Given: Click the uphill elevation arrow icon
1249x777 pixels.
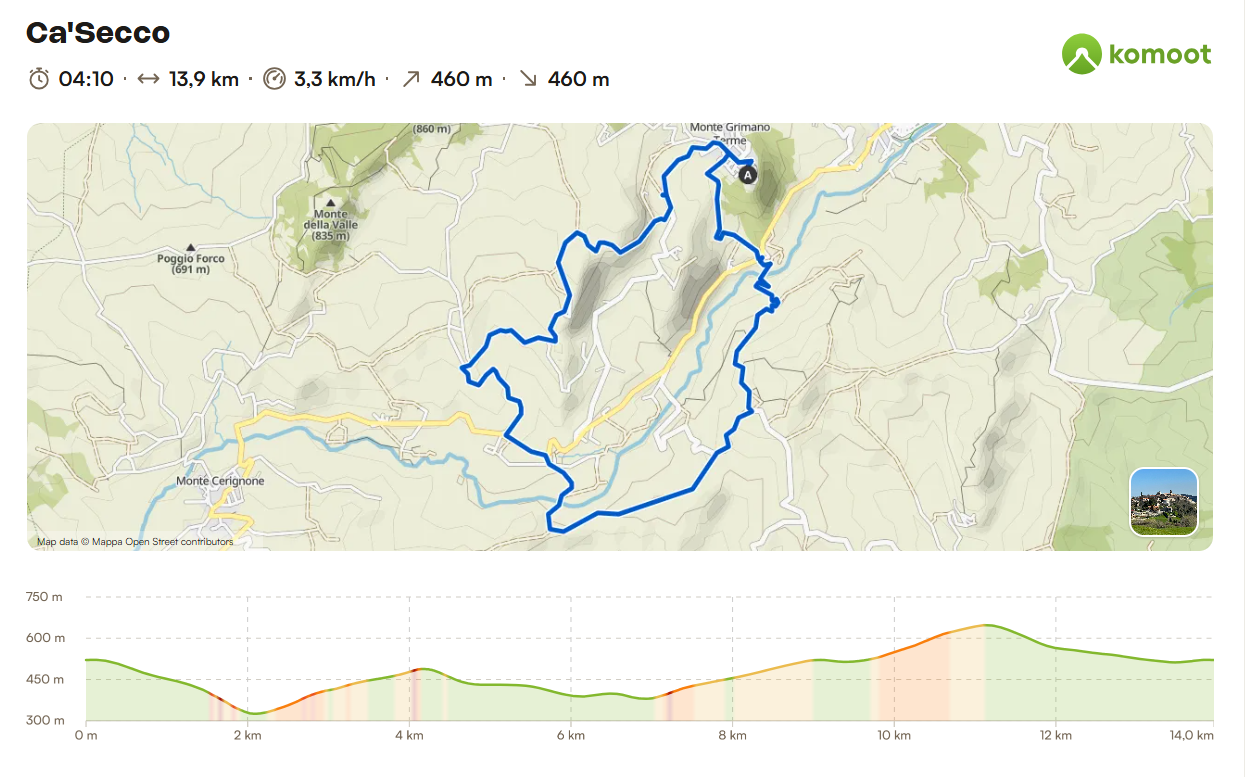Looking at the screenshot, I should 410,79.
